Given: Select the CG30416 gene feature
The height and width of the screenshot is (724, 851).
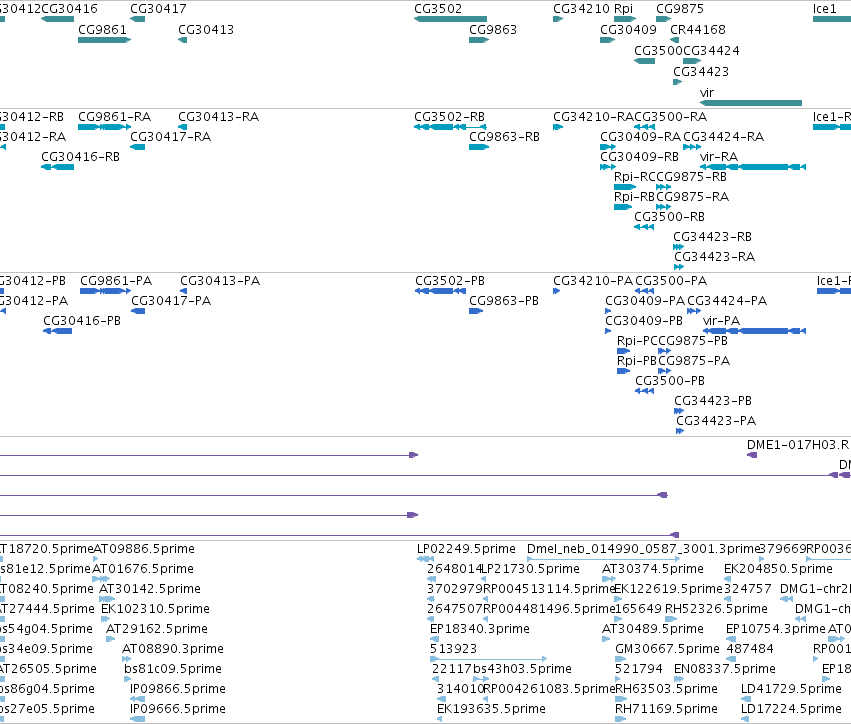Looking at the screenshot, I should point(58,19).
